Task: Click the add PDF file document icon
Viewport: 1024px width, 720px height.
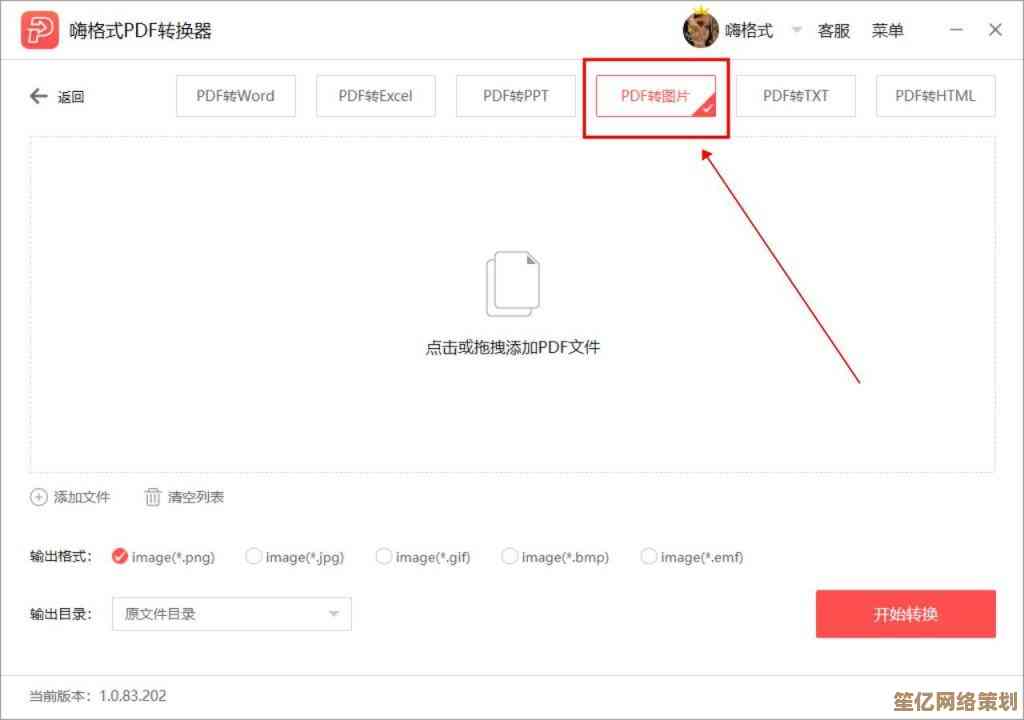Action: click(512, 284)
